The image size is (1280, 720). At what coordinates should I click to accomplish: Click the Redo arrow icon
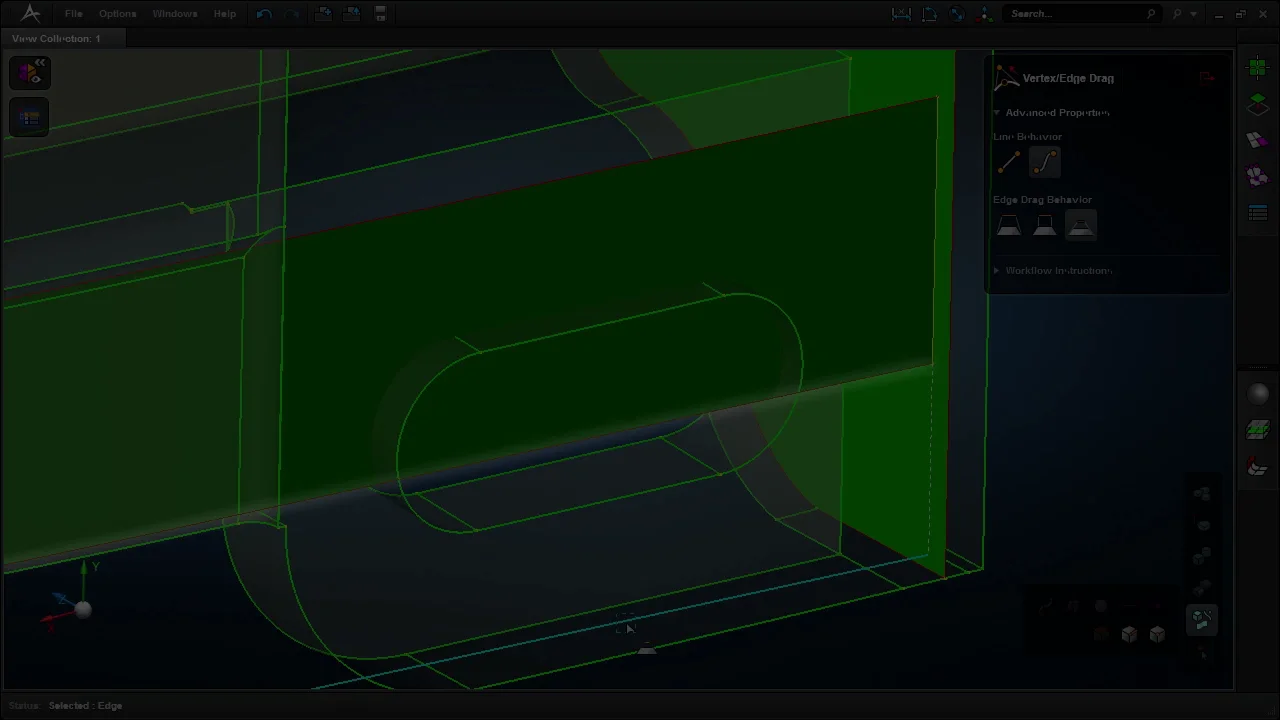tap(292, 14)
